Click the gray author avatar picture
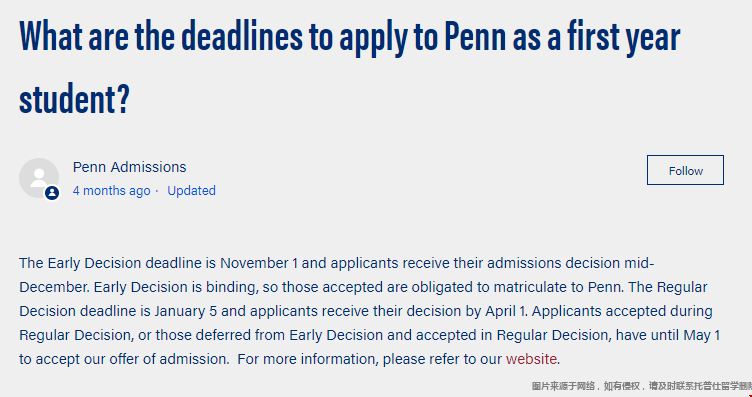Viewport: 752px width, 397px height. click(x=39, y=178)
